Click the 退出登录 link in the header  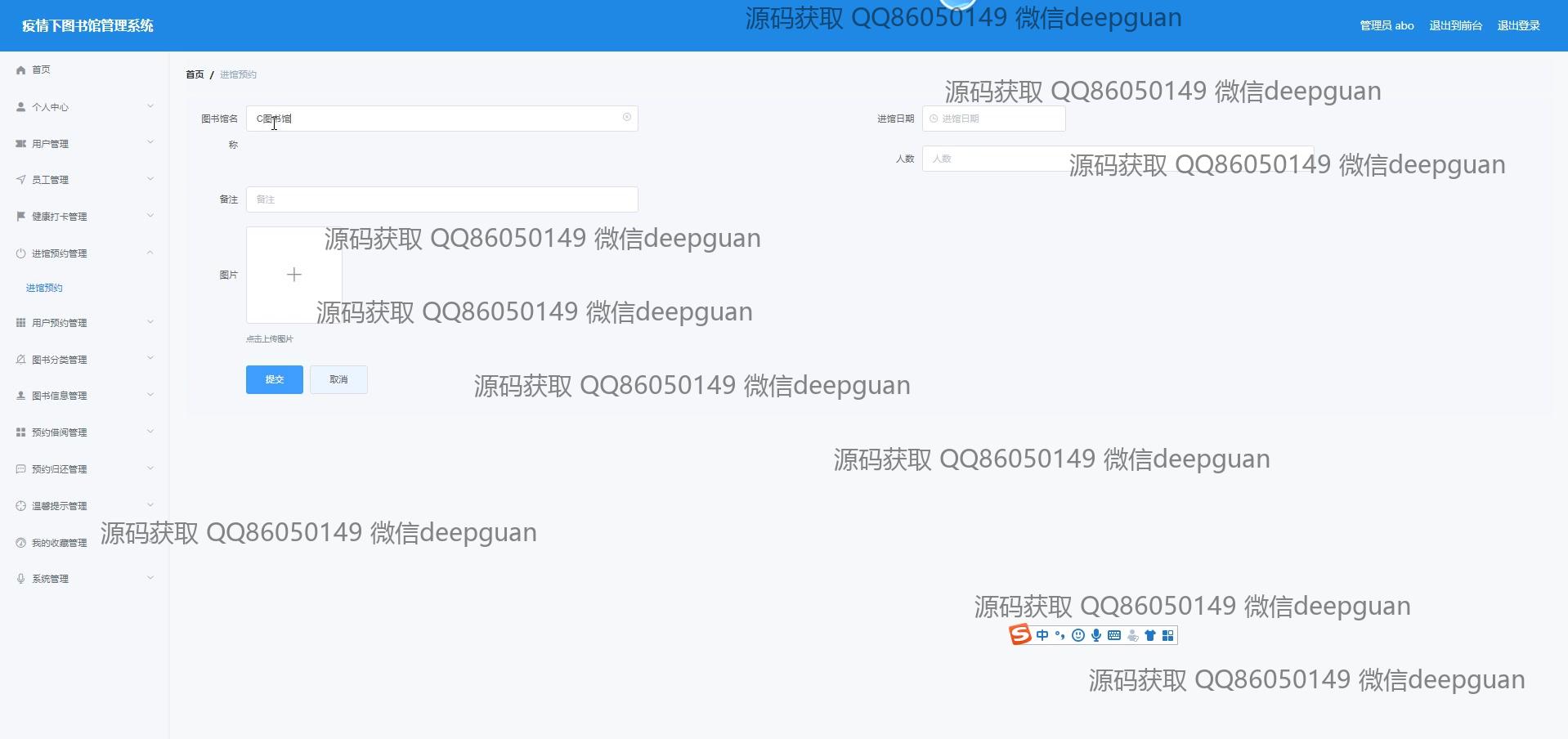pyautogui.click(x=1519, y=25)
